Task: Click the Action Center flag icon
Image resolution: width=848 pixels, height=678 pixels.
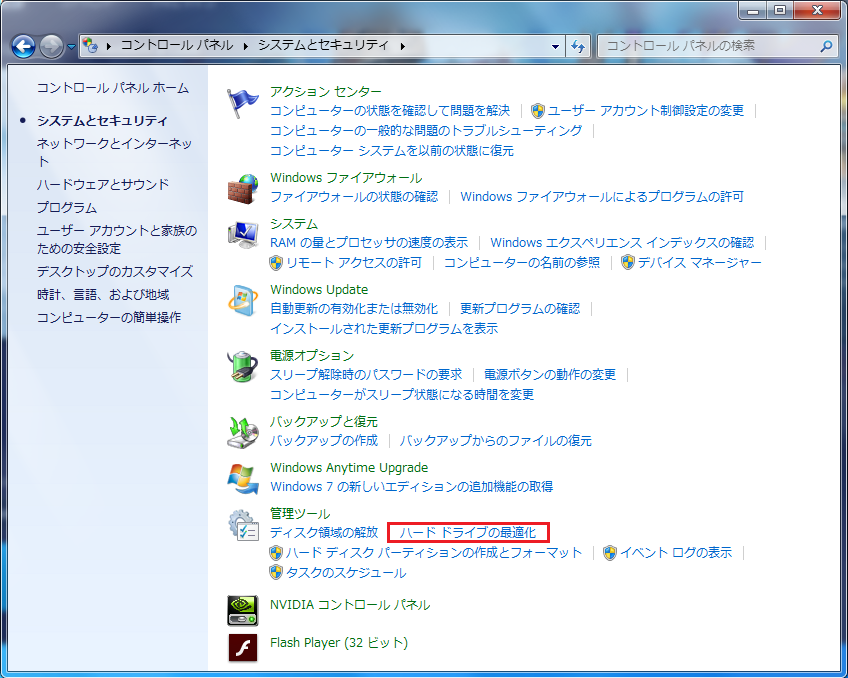Action: pyautogui.click(x=242, y=103)
